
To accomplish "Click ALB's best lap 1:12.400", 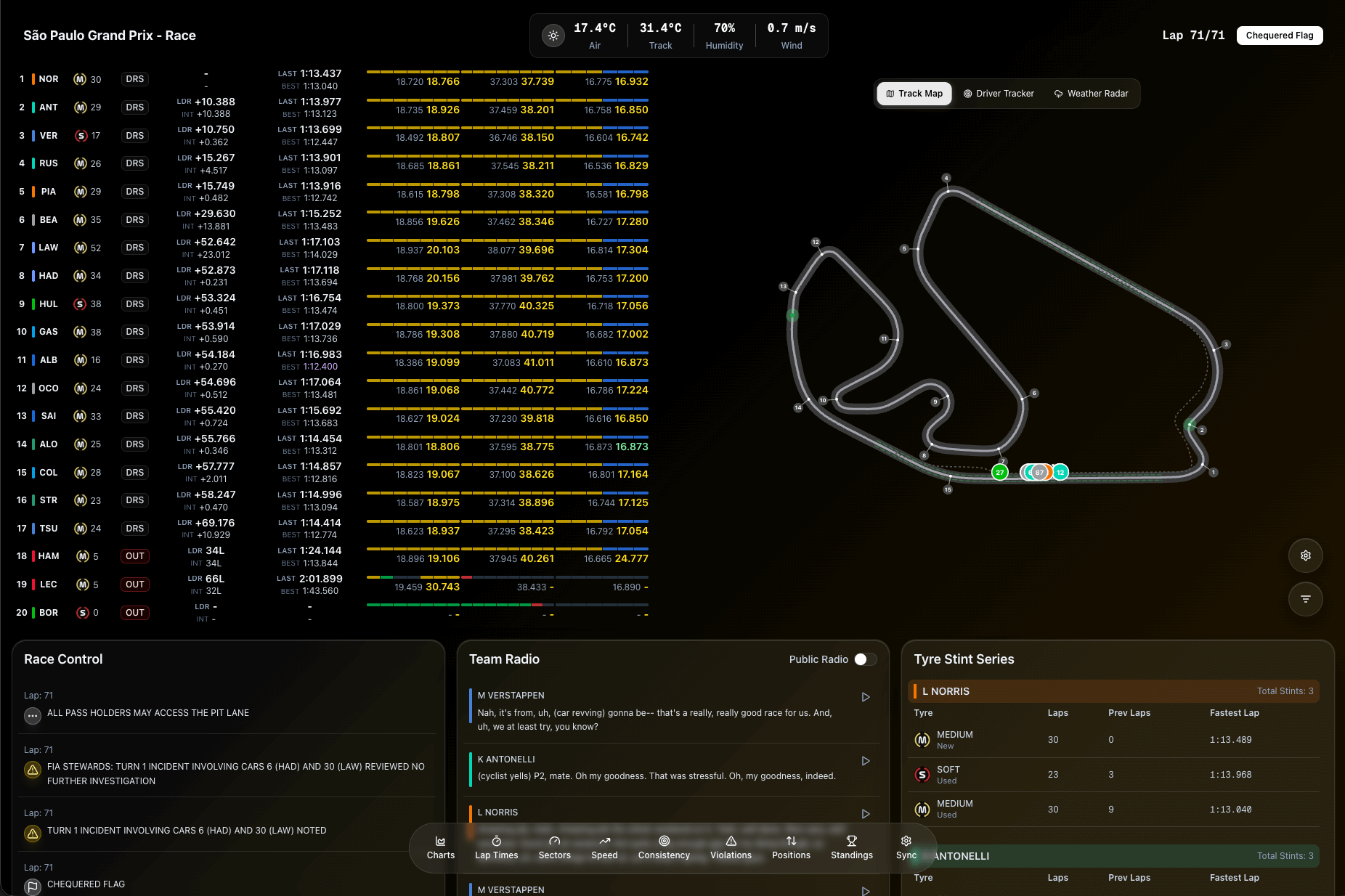I will coord(320,367).
